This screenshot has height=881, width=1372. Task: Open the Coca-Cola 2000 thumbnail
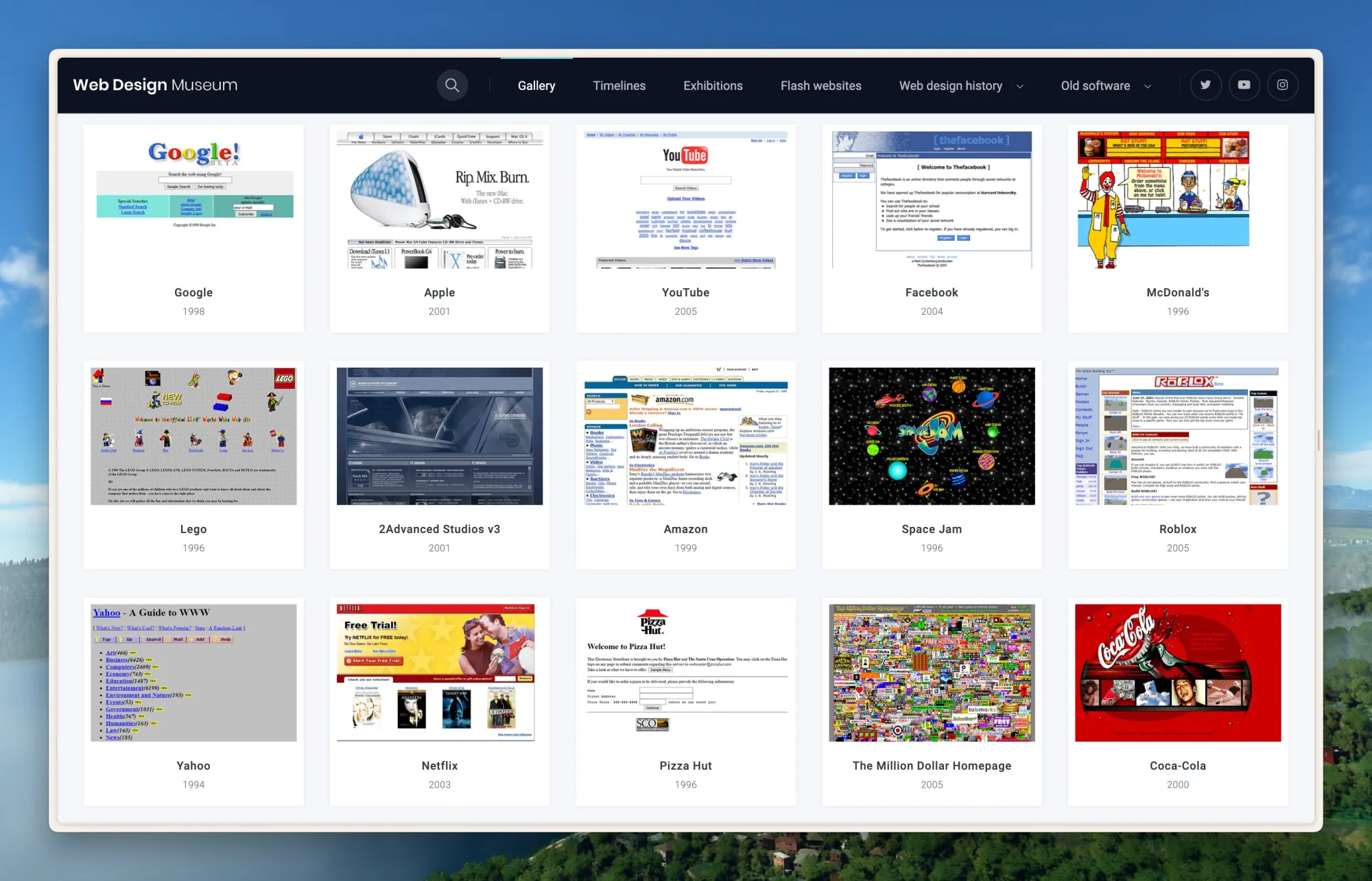(x=1178, y=672)
